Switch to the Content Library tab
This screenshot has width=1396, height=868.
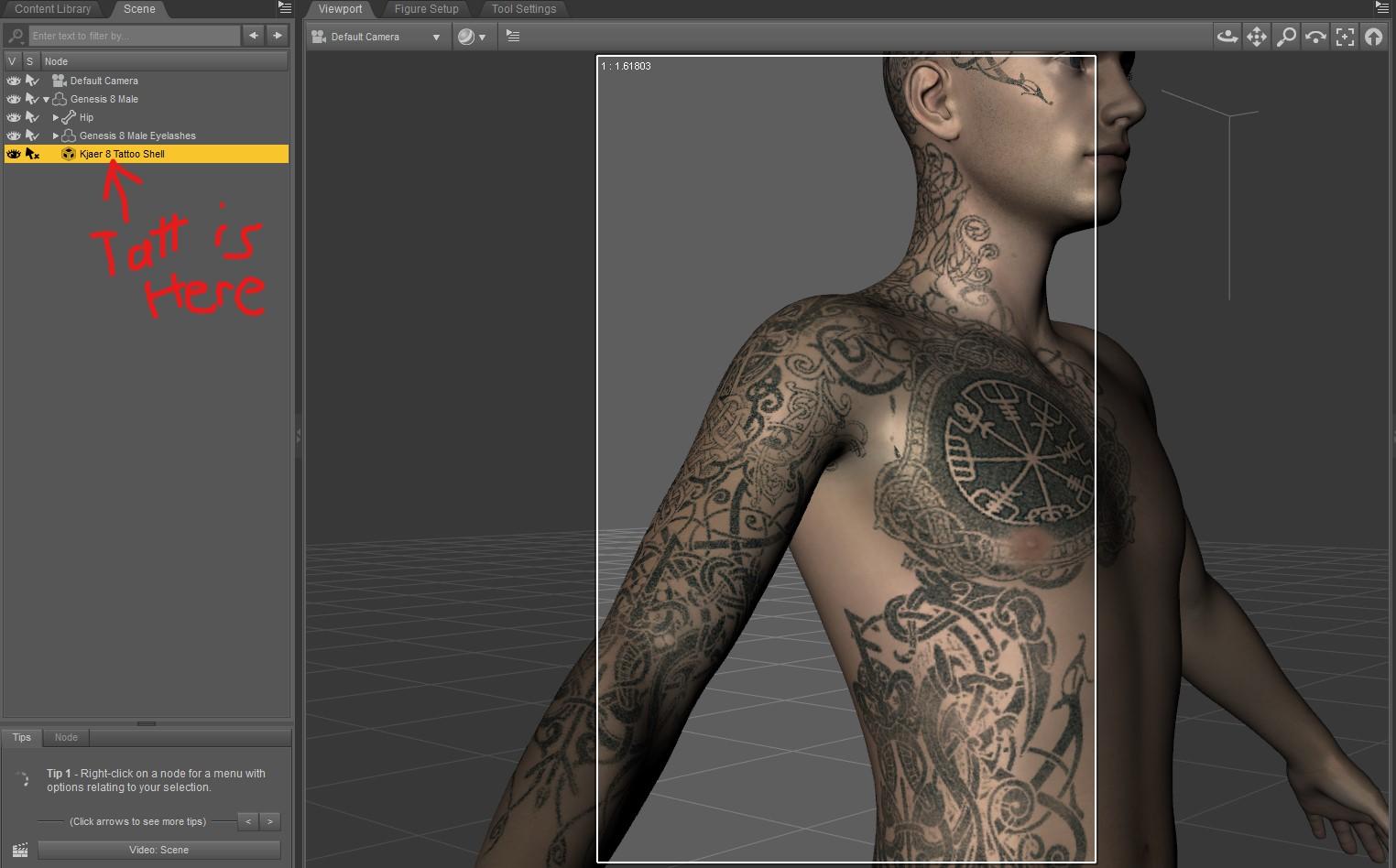[53, 9]
